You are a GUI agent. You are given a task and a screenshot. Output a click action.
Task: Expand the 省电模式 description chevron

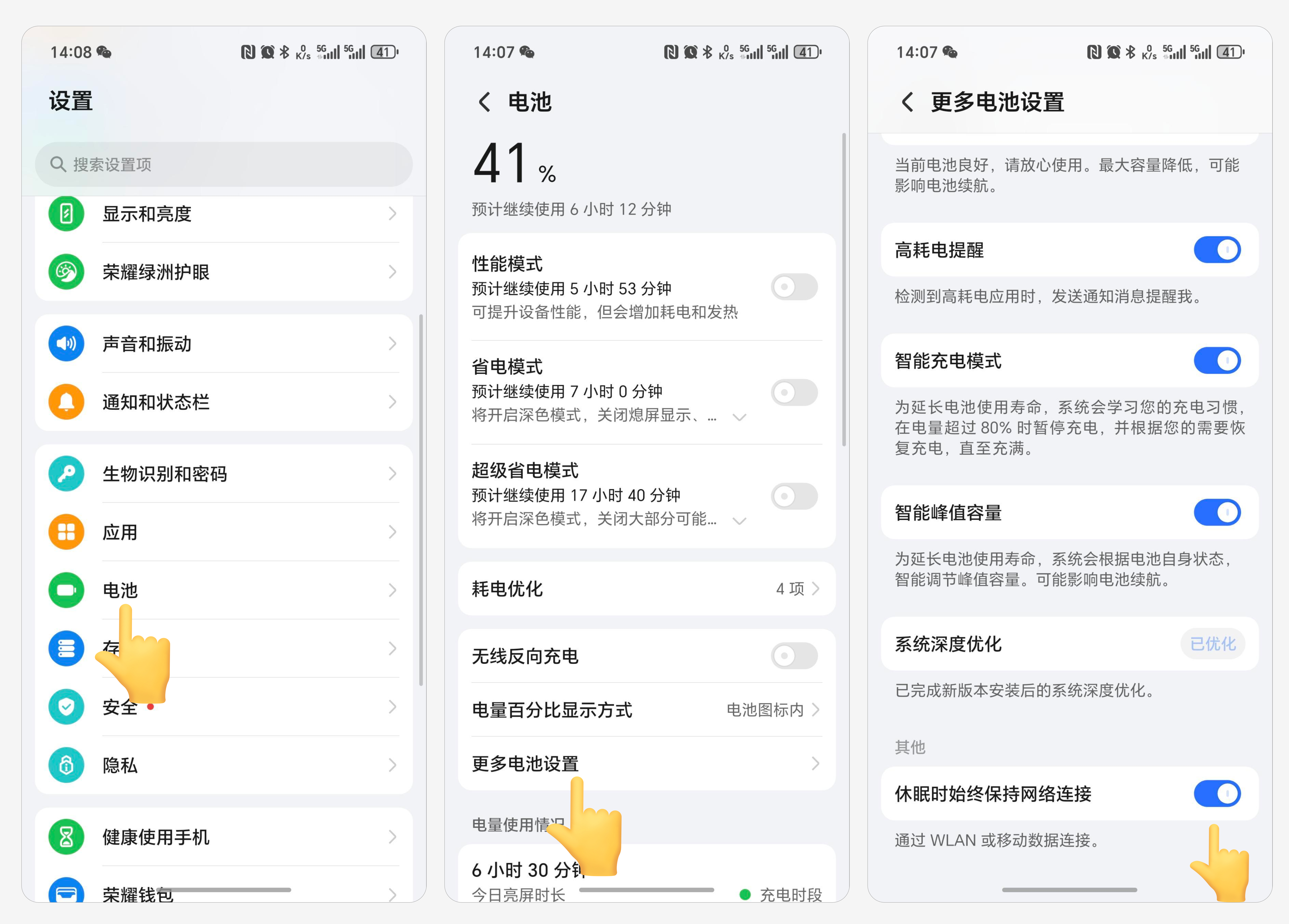739,417
